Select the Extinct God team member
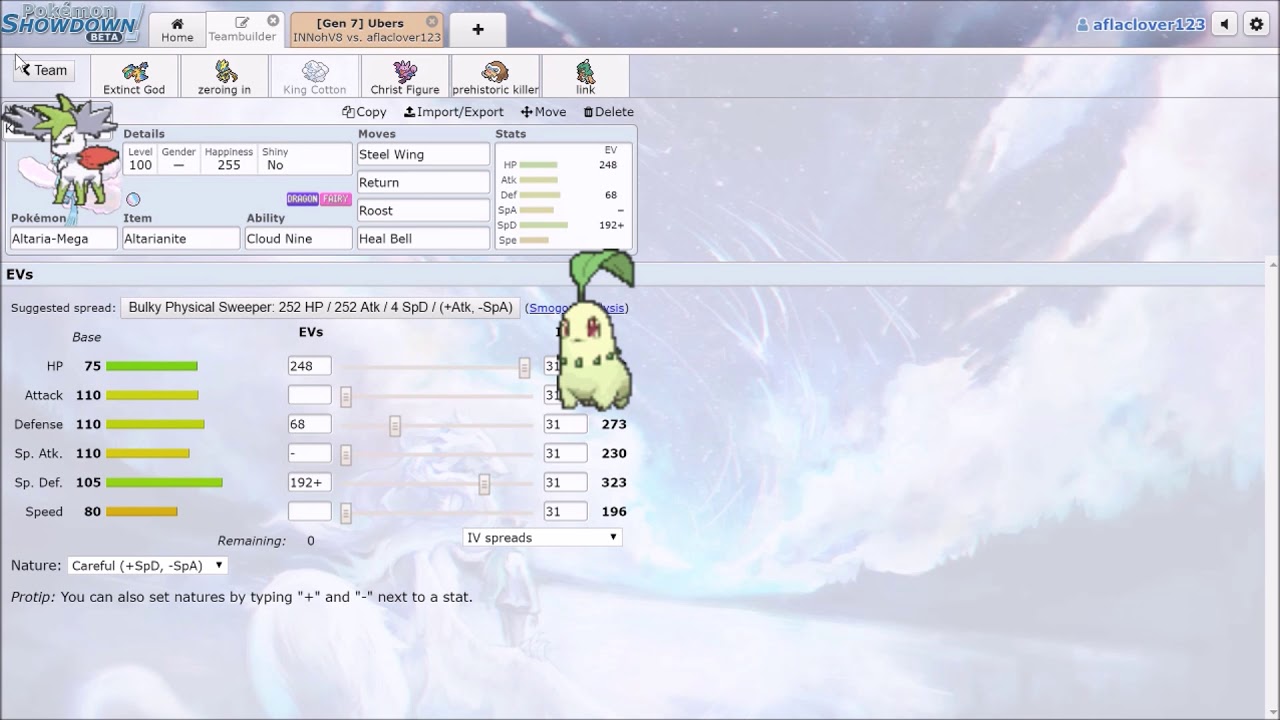The width and height of the screenshot is (1280, 720). 134,77
